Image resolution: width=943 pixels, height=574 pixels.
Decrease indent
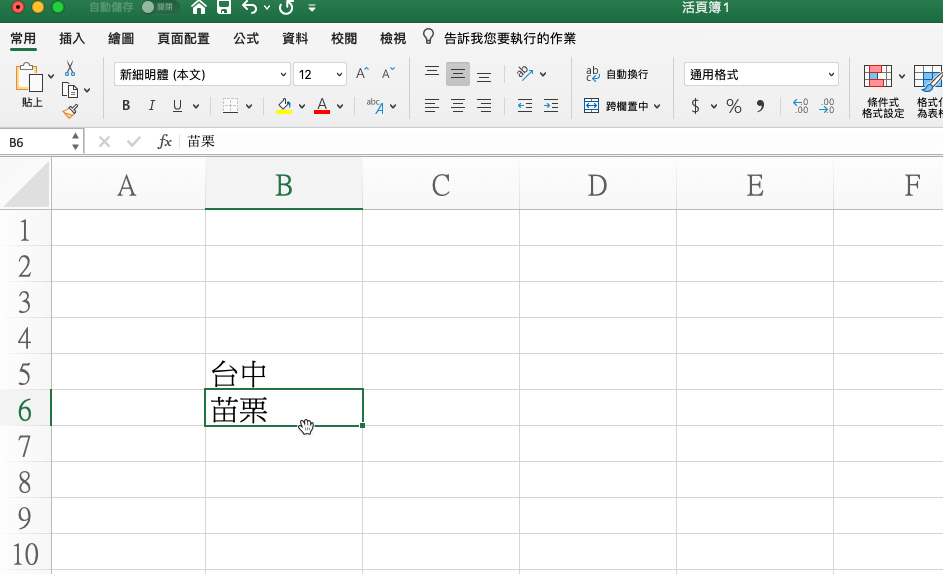pos(524,106)
